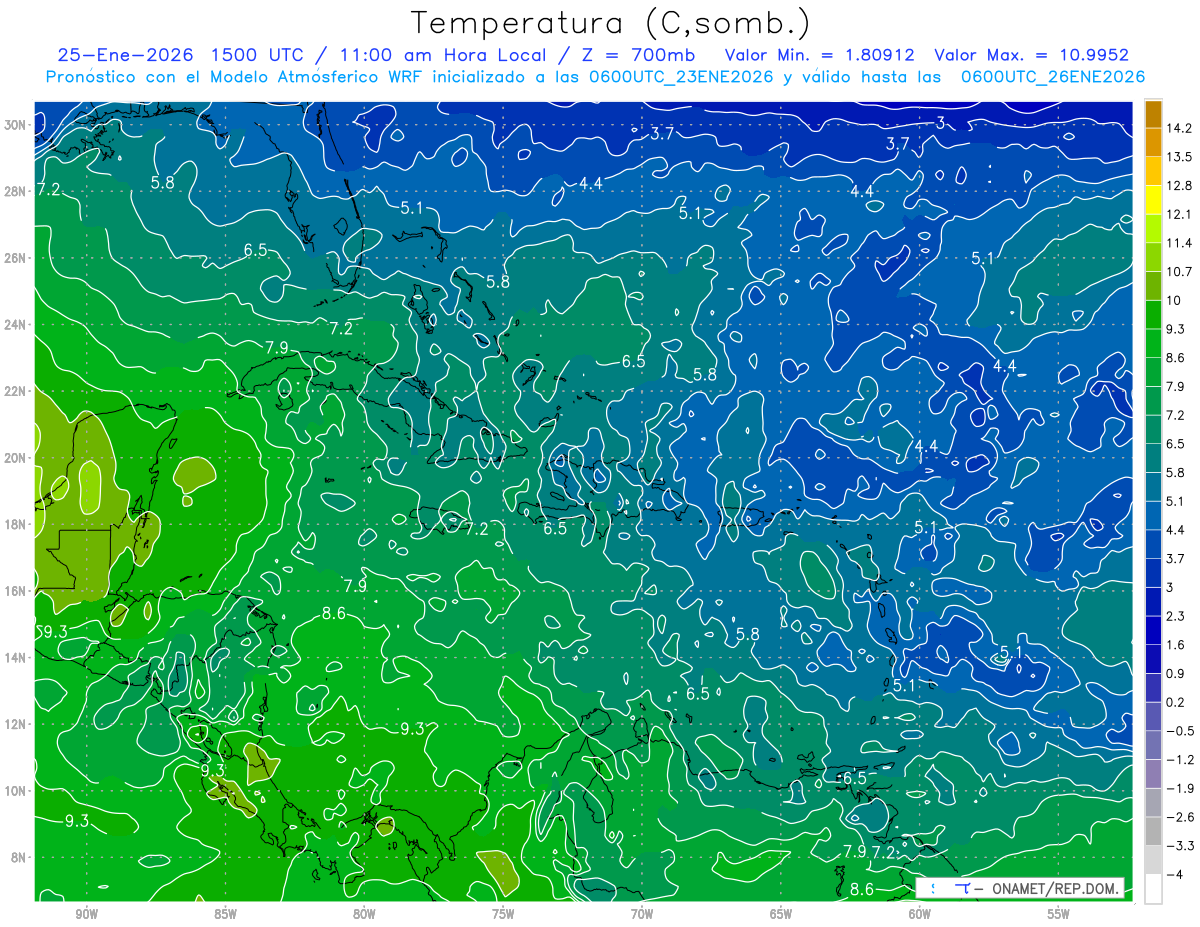Click the 'Z = 700mb' level text
Image resolution: width=1200 pixels, height=927 pixels.
637,55
